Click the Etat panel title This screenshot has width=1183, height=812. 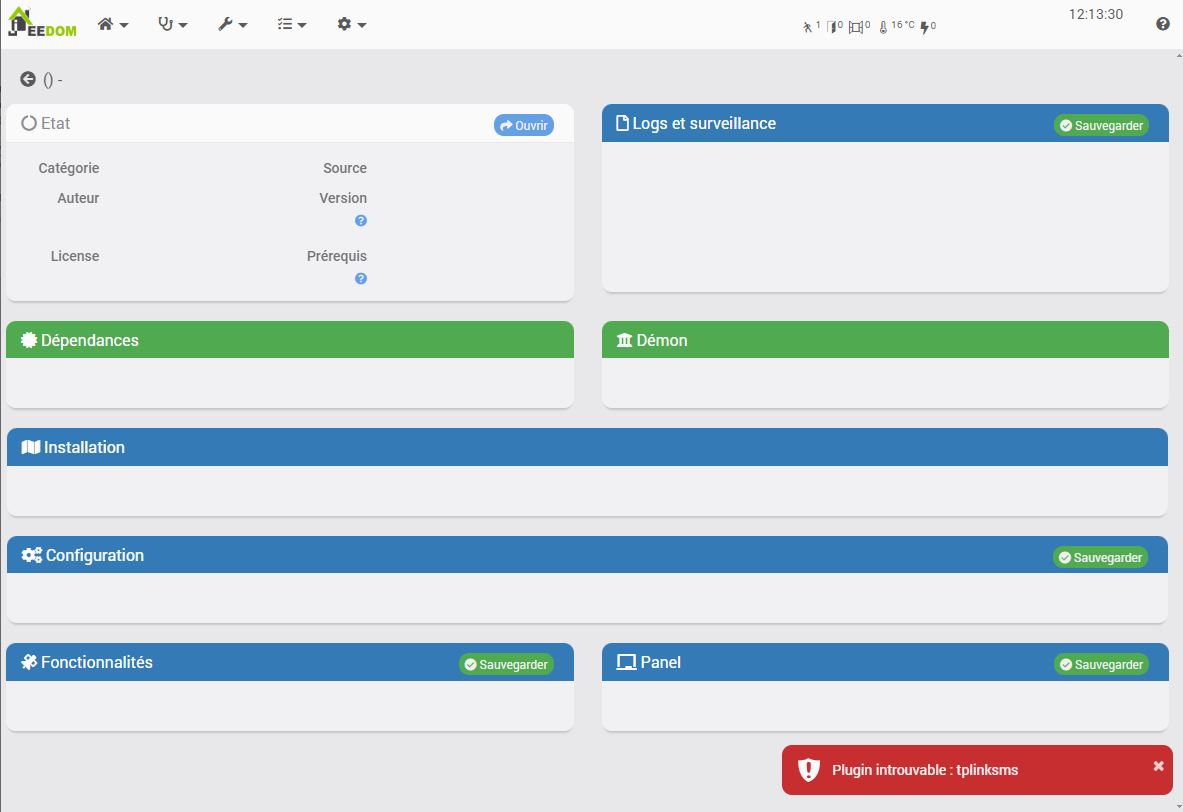pos(46,123)
